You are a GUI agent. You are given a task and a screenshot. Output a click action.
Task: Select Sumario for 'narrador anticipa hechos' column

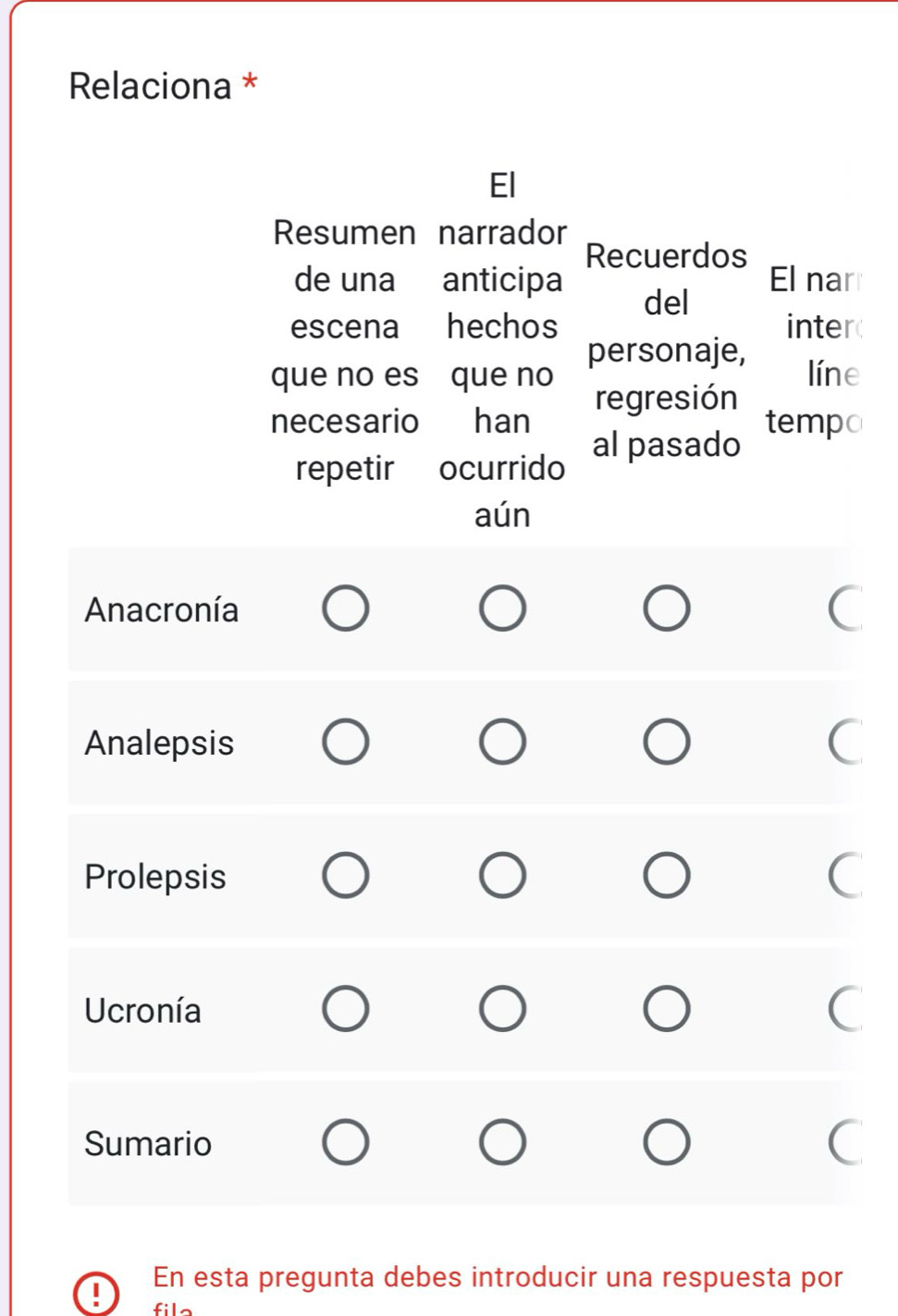[x=503, y=1142]
